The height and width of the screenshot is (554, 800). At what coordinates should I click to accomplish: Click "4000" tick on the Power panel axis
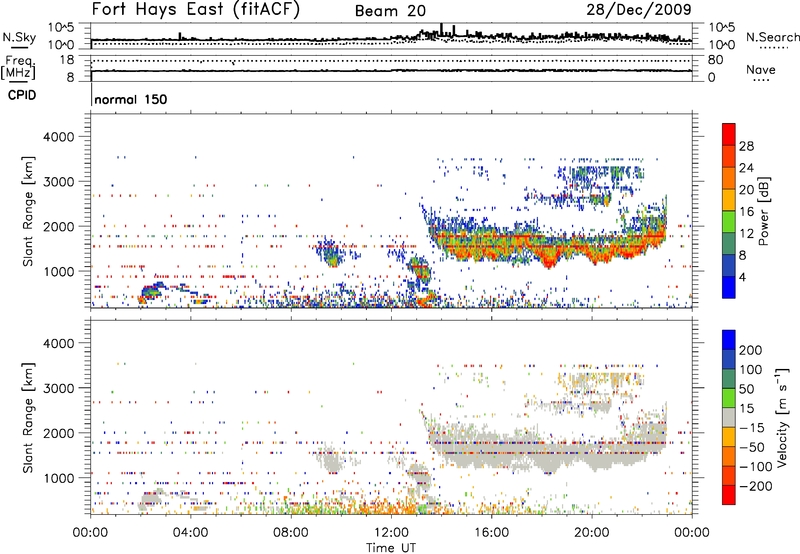(x=59, y=137)
